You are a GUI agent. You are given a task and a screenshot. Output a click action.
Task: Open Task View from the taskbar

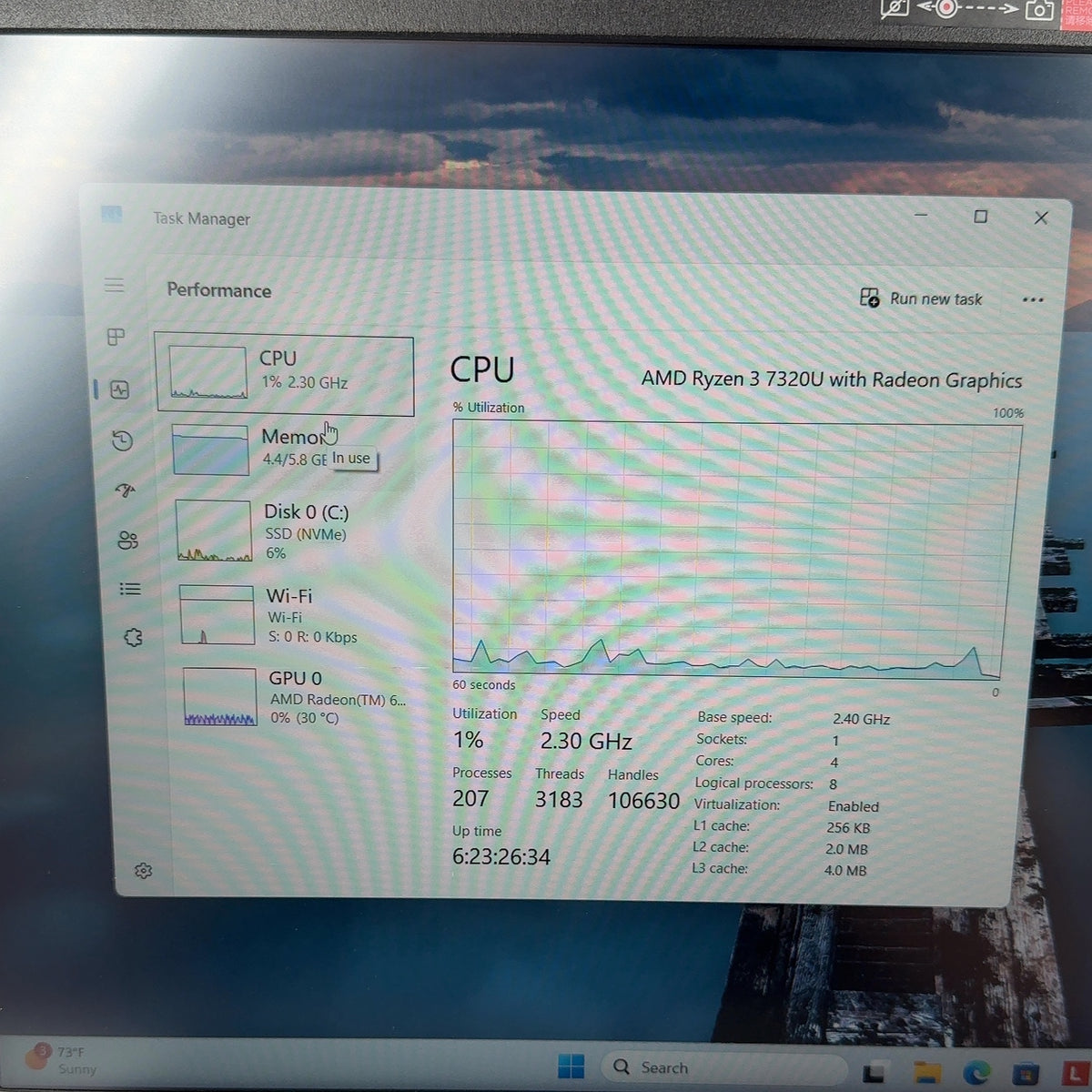click(875, 1073)
